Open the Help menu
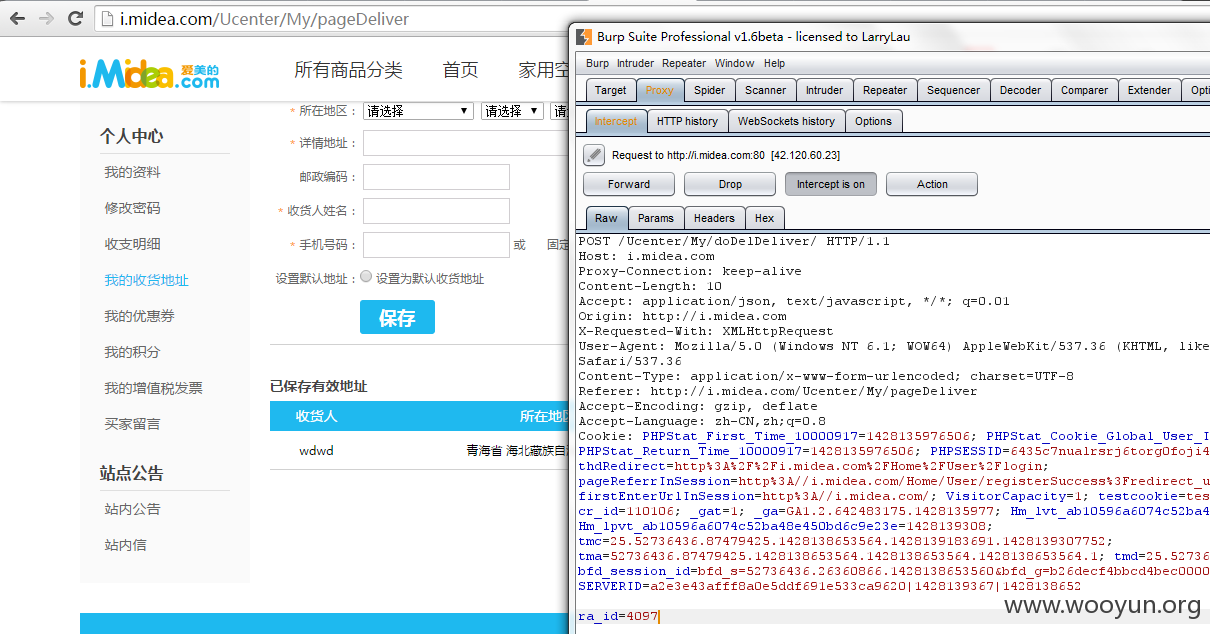1210x634 pixels. (775, 63)
